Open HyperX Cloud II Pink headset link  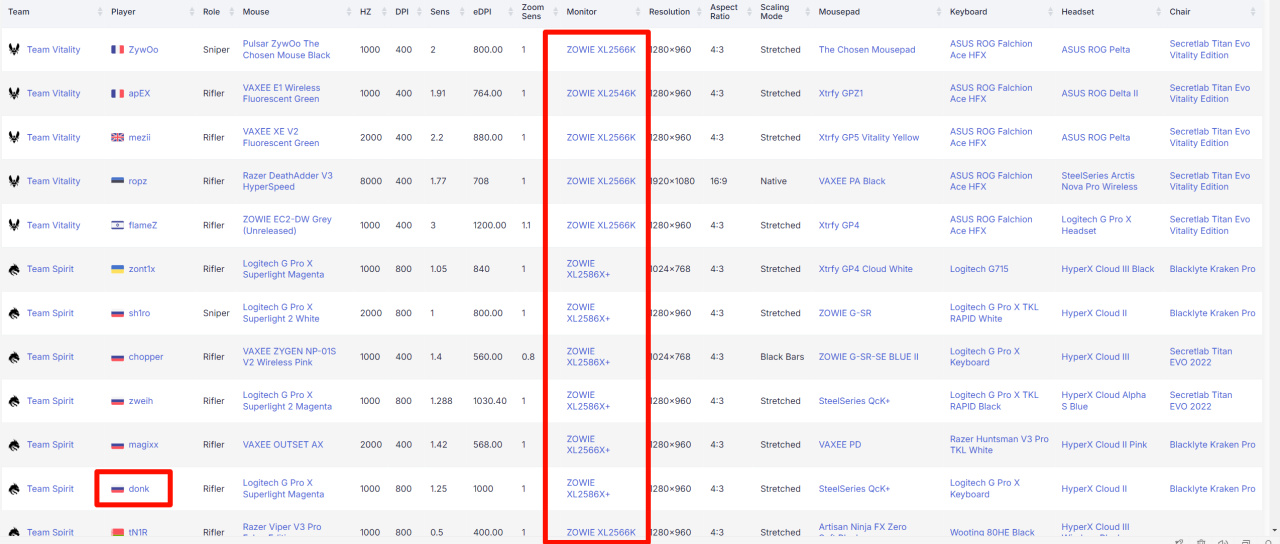(x=1104, y=445)
